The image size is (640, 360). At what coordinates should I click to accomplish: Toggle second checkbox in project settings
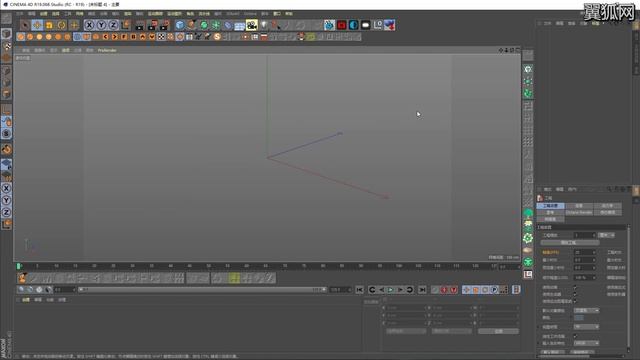(575, 294)
